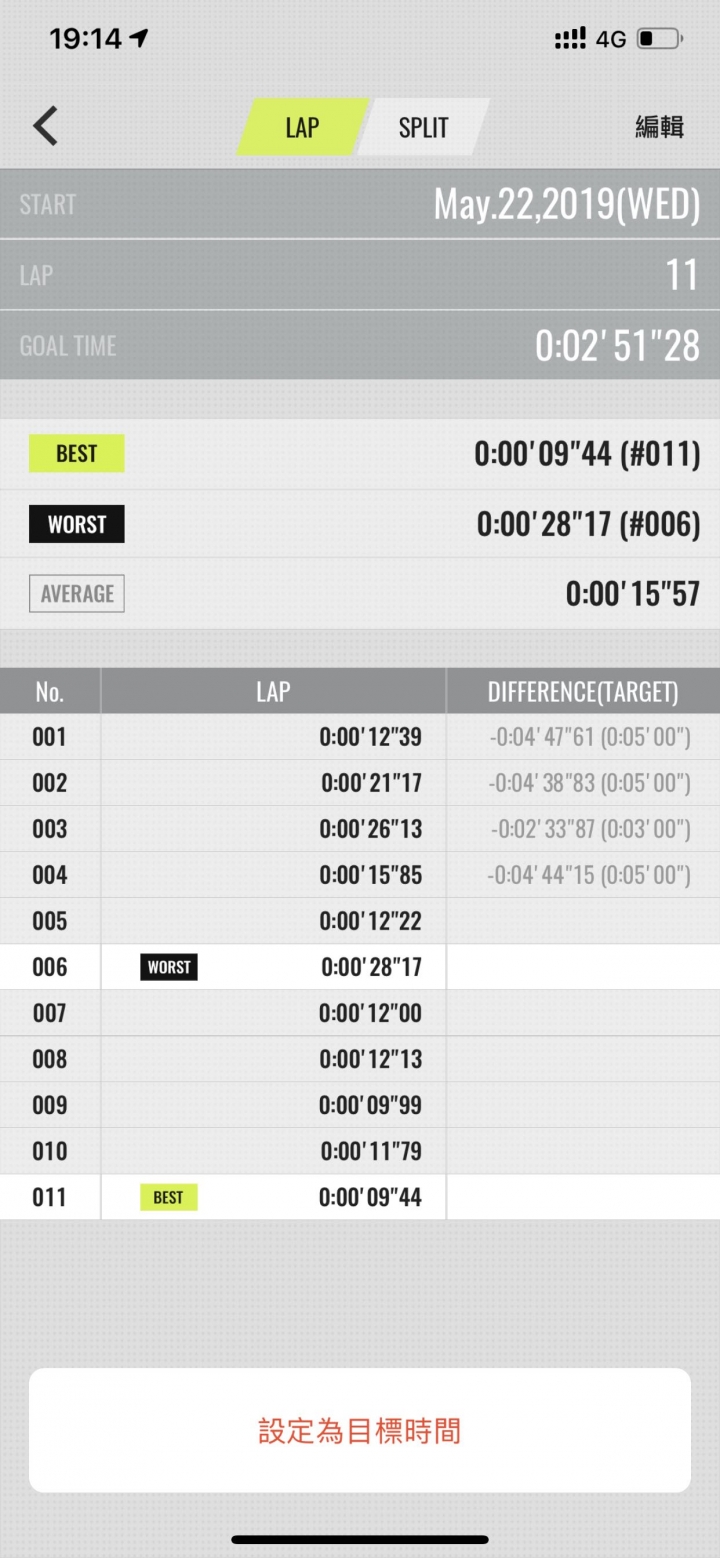Select the LAP tab
Screen dimensions: 720x1558
click(x=302, y=127)
